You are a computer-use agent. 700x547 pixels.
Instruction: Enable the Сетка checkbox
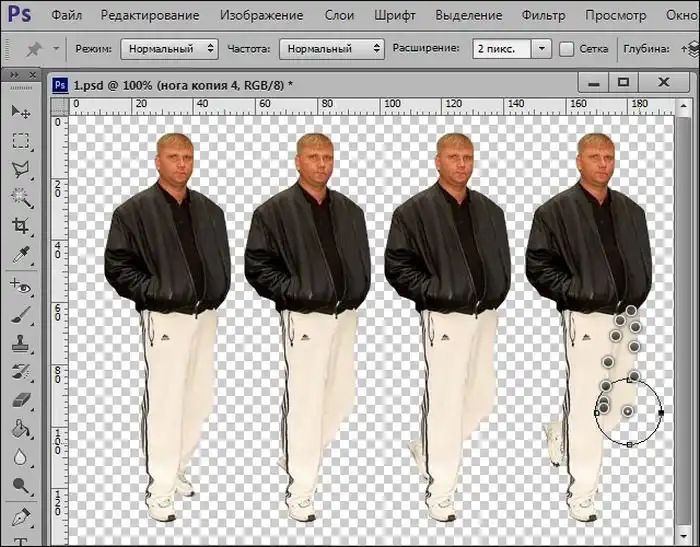point(567,48)
